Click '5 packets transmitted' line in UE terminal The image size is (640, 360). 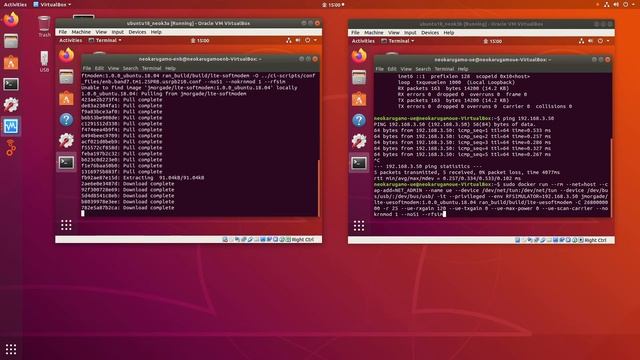(467, 172)
